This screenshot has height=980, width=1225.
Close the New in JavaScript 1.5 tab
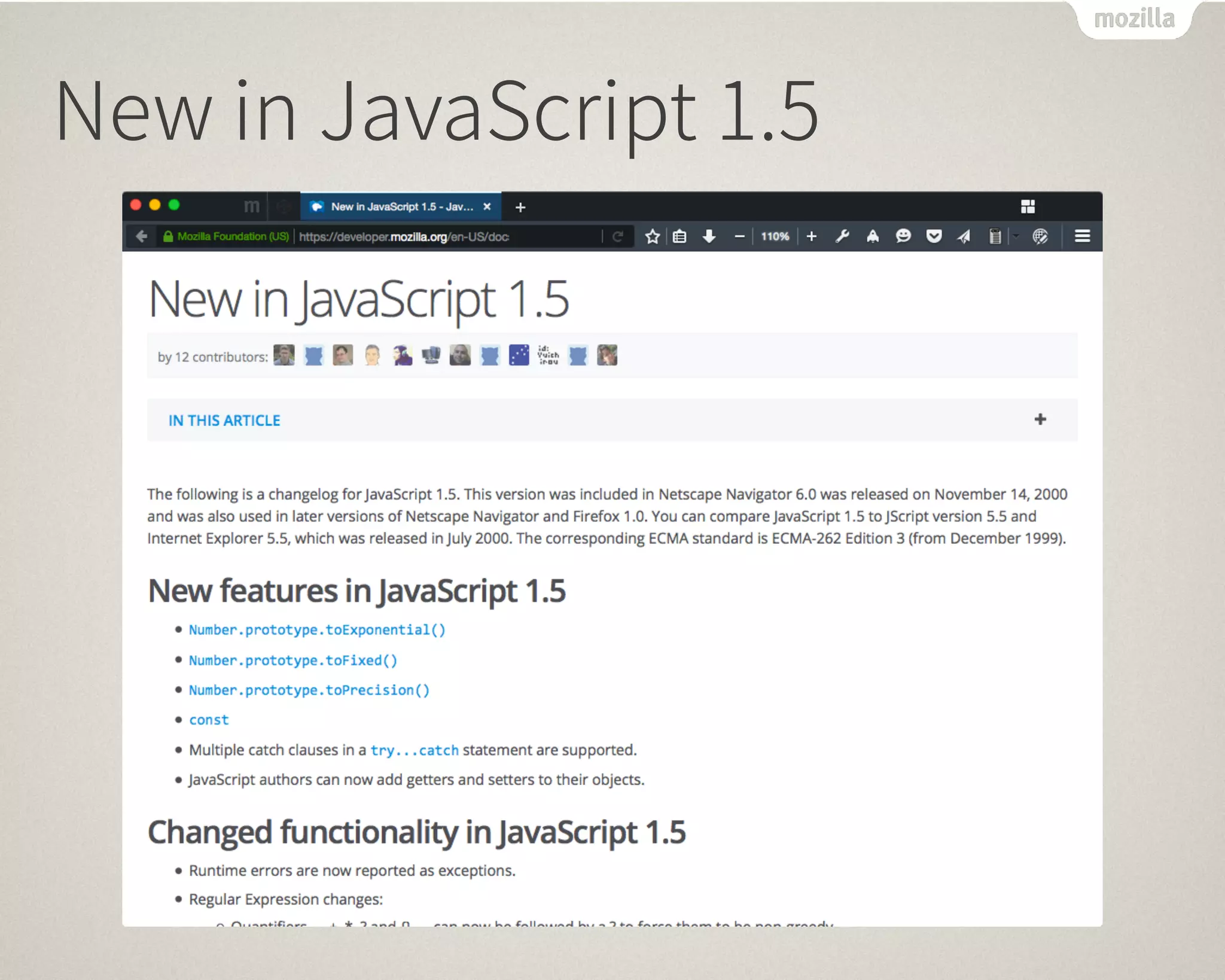point(487,206)
